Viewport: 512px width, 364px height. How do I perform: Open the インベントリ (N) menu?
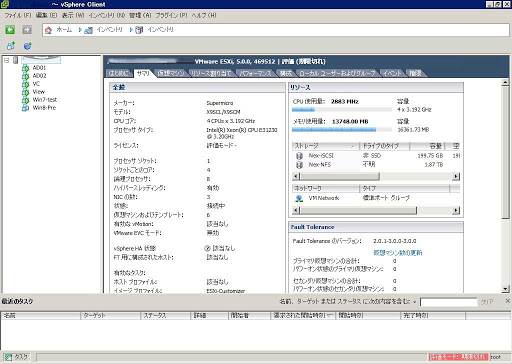pyautogui.click(x=107, y=15)
